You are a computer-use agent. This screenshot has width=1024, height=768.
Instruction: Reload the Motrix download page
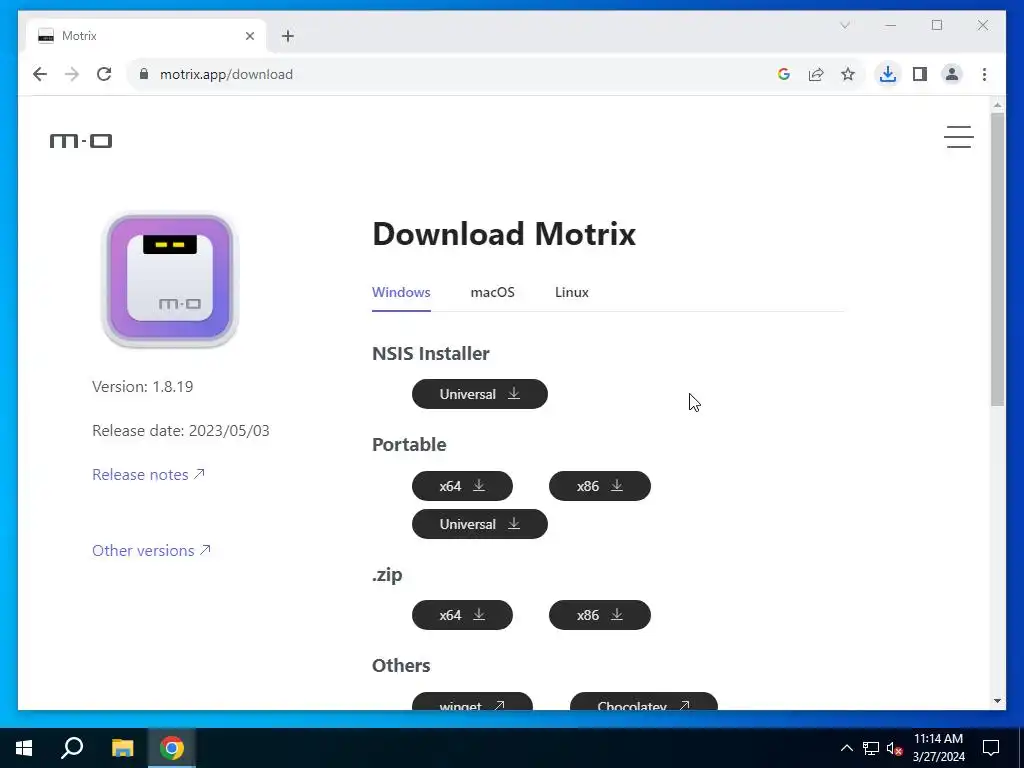pyautogui.click(x=104, y=74)
